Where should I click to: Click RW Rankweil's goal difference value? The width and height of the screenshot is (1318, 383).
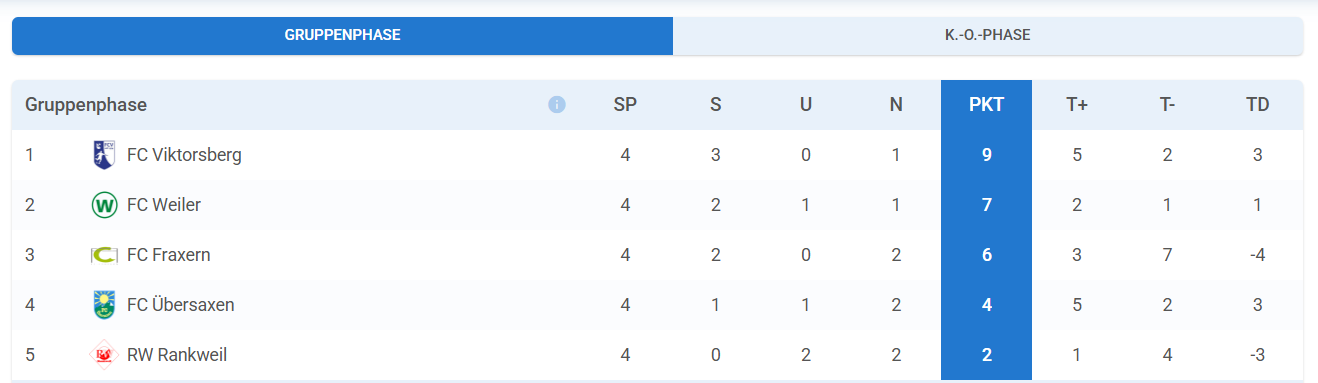(1258, 355)
